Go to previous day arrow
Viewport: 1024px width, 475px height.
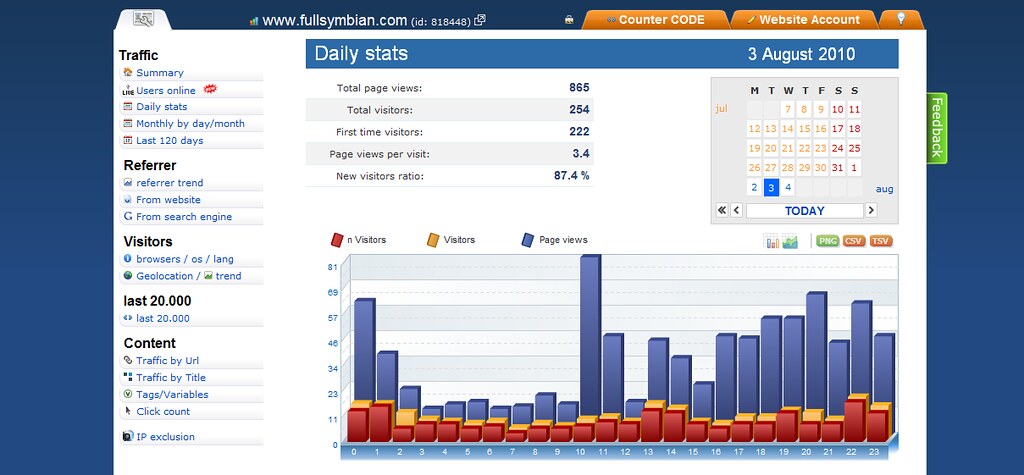(x=737, y=210)
